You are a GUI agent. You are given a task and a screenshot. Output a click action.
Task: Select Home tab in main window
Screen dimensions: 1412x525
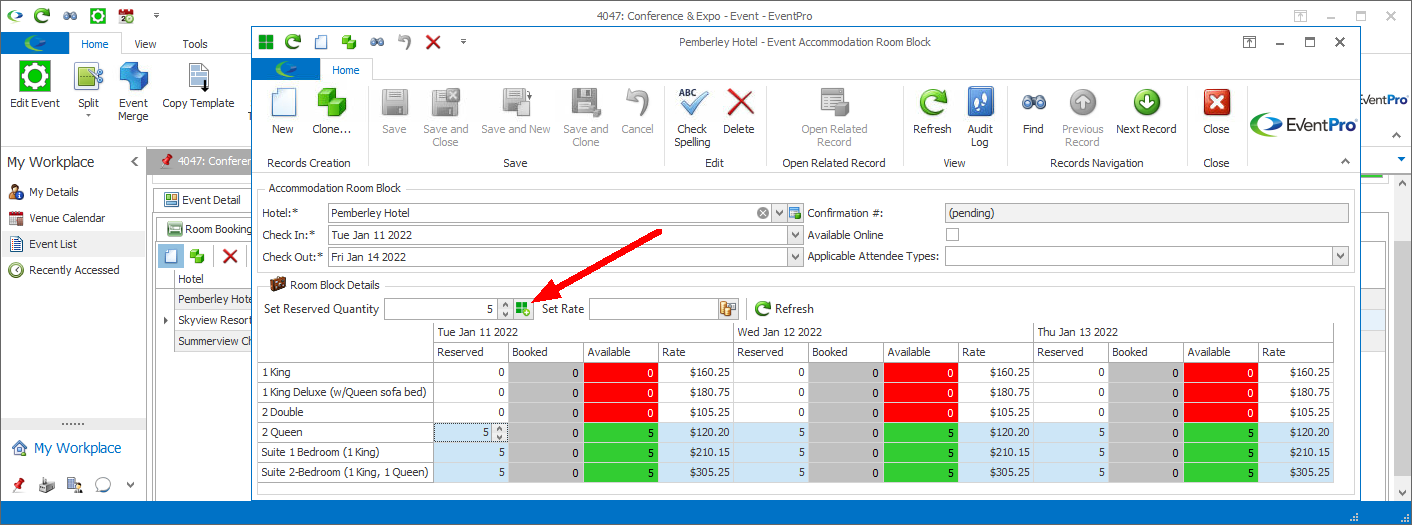(x=95, y=44)
